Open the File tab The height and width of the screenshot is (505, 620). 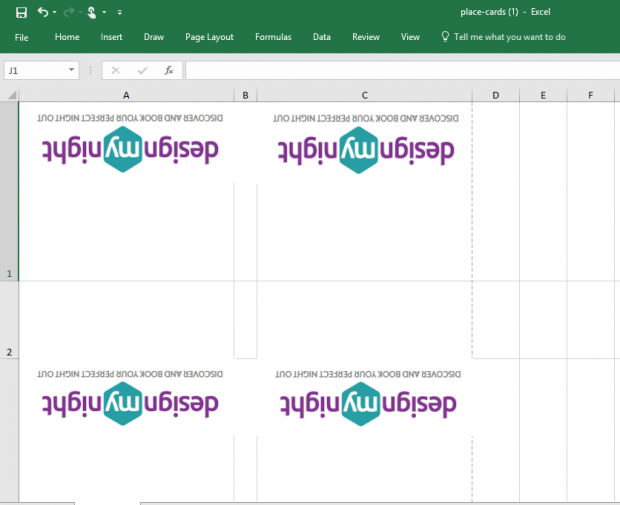[x=21, y=38]
